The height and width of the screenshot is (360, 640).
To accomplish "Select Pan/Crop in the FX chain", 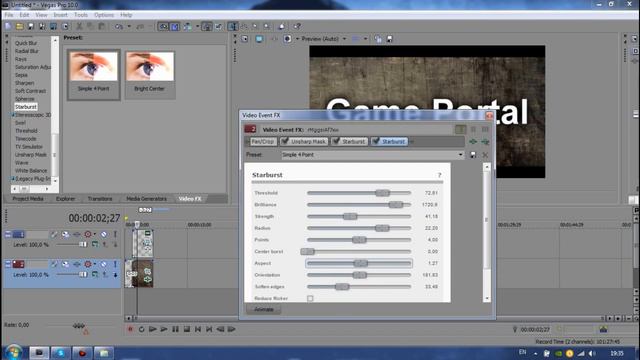I will (x=262, y=141).
